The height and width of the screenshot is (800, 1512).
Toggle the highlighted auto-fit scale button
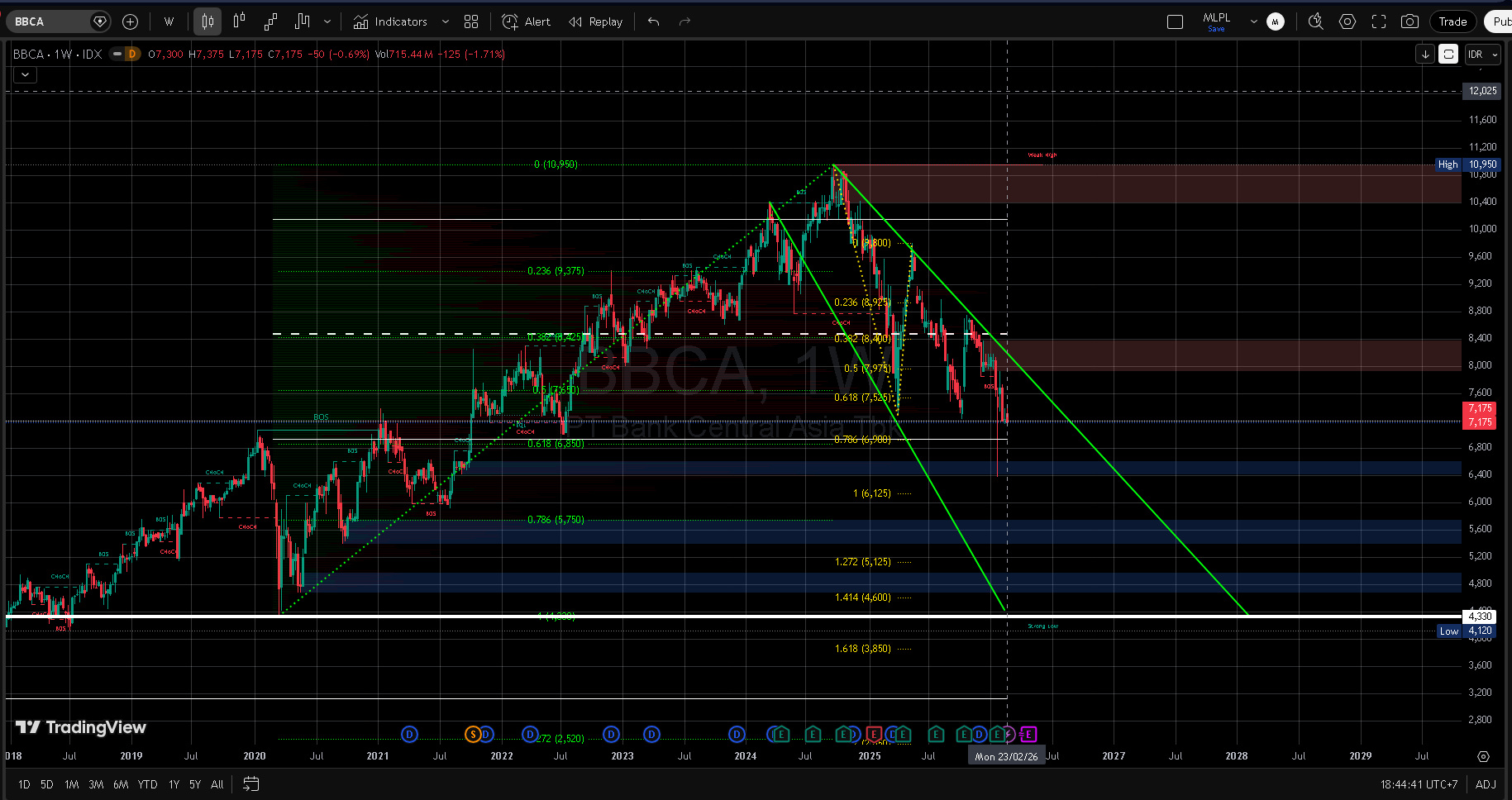click(x=1448, y=55)
